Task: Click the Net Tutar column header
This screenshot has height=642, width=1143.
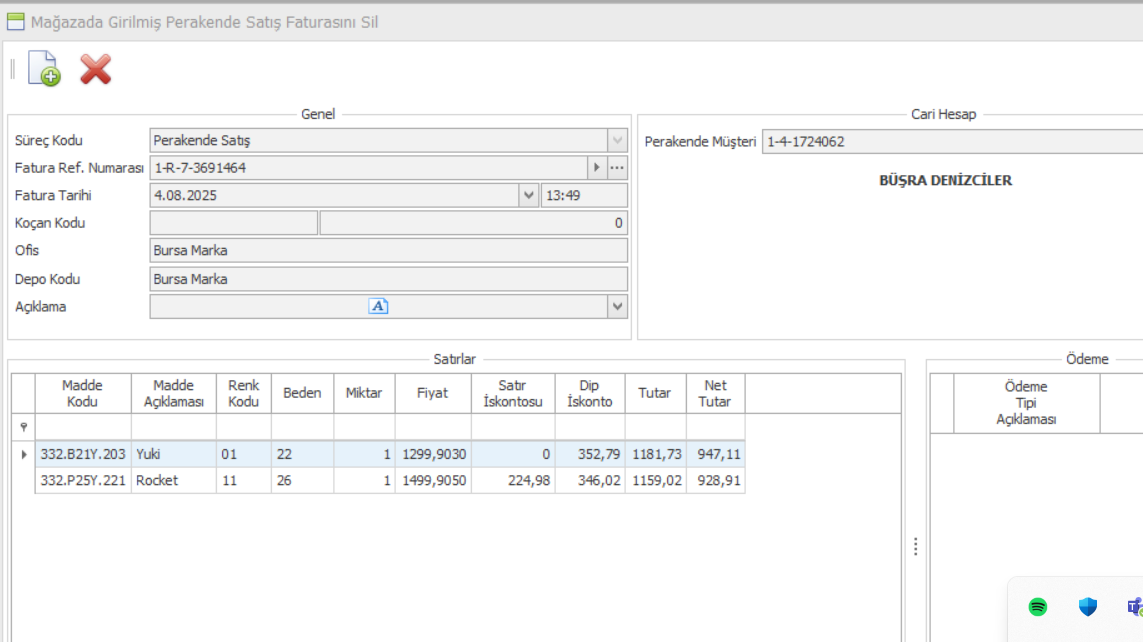Action: 715,393
